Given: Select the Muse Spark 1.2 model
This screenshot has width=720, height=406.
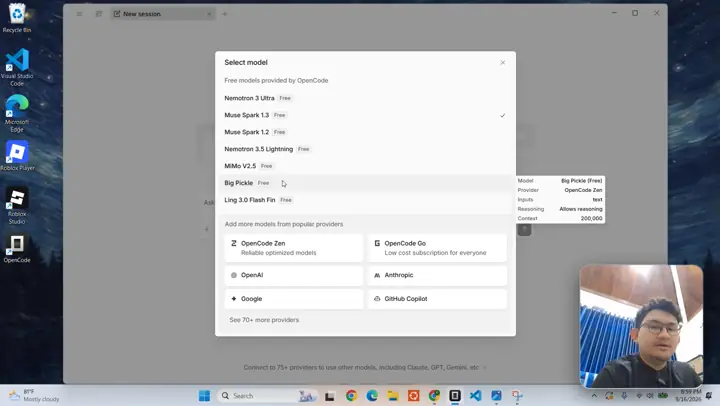Looking at the screenshot, I should (x=365, y=132).
